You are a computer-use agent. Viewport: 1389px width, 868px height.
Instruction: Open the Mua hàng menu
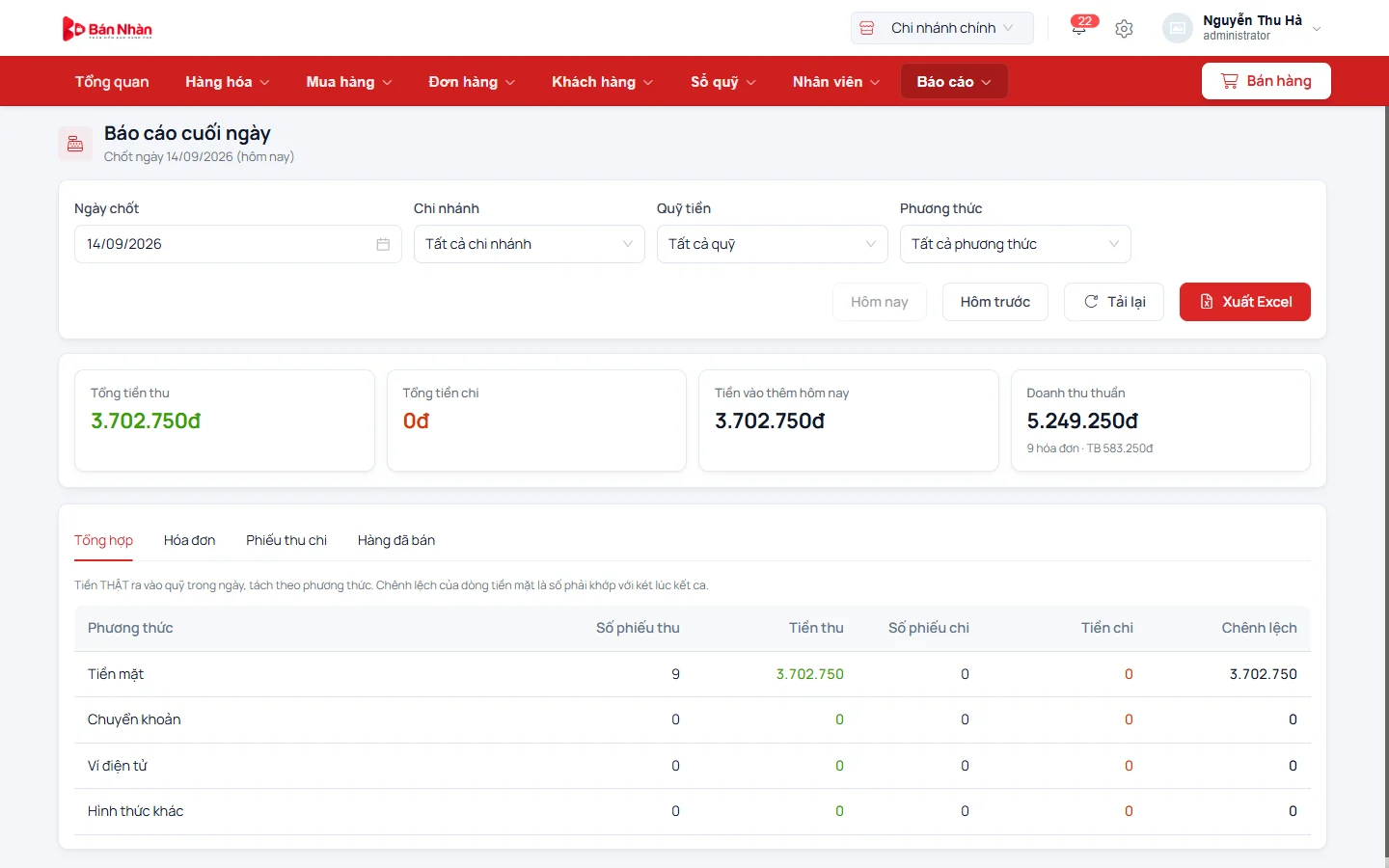349,82
